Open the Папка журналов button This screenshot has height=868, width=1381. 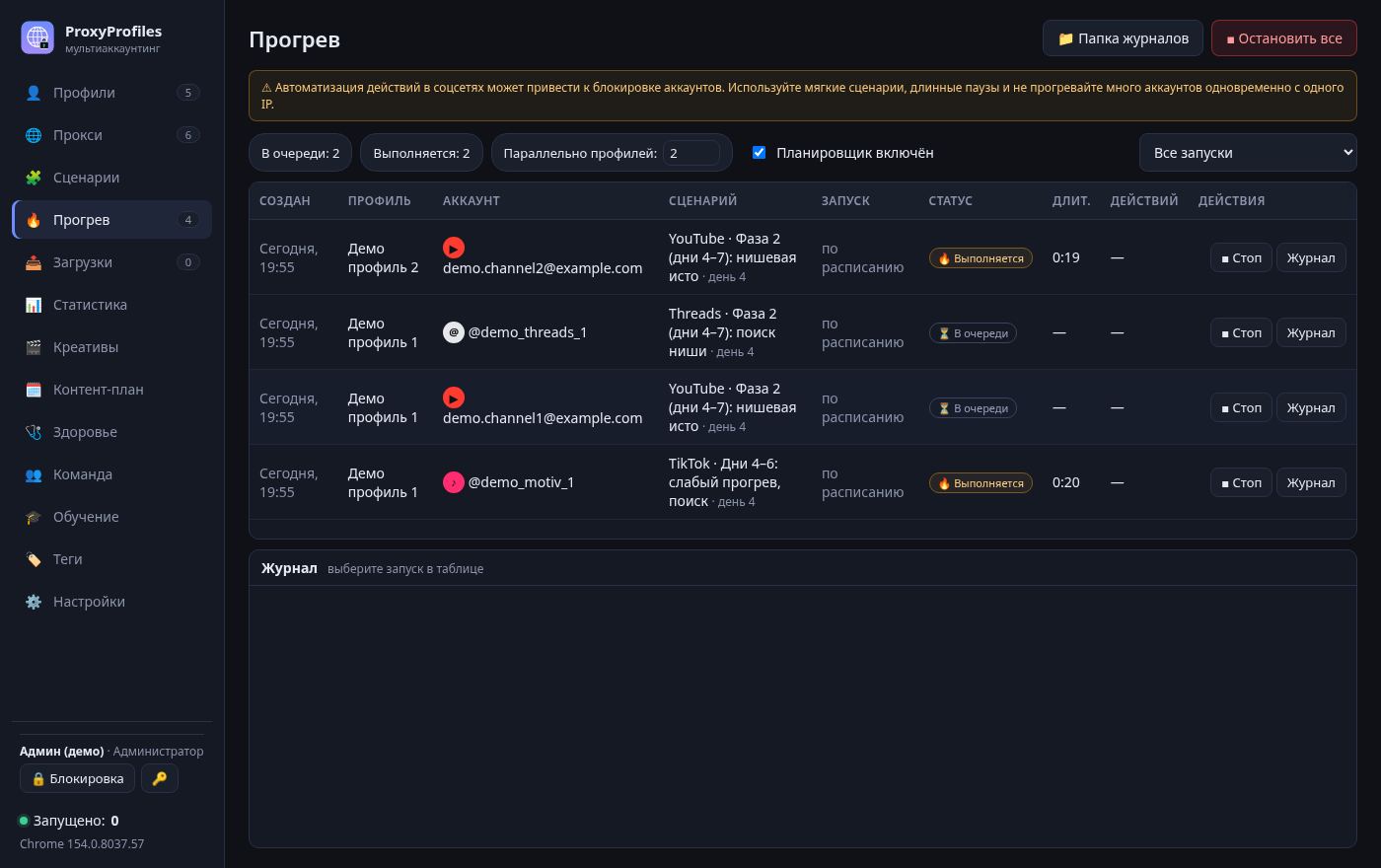coord(1123,38)
